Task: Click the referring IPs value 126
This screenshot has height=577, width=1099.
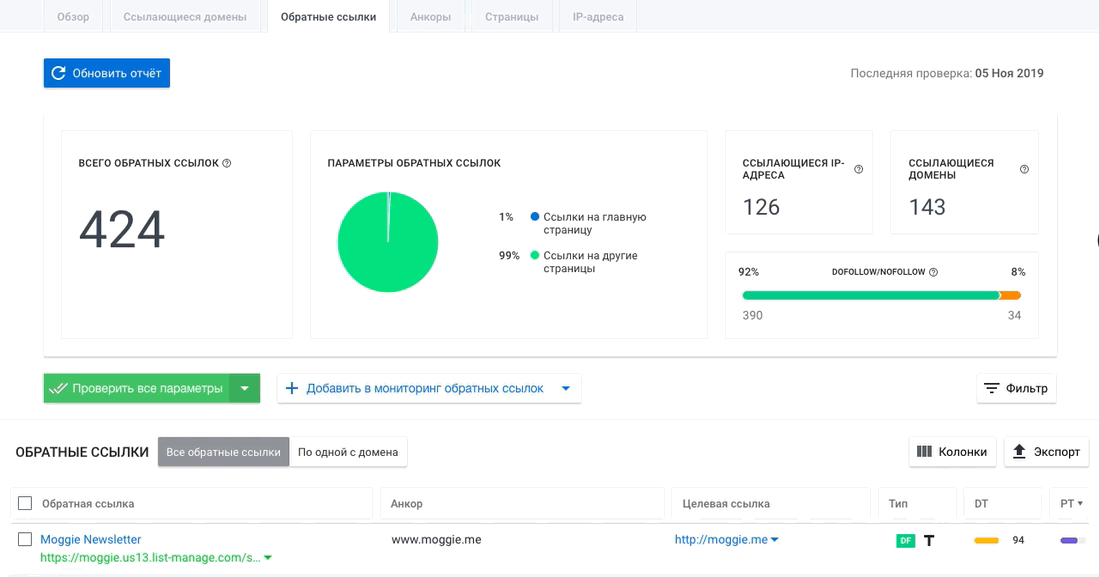Action: point(761,208)
